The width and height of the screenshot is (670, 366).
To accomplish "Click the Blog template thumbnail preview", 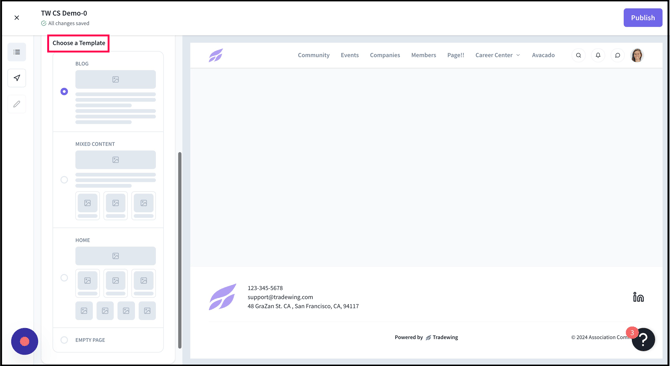I will click(x=115, y=97).
